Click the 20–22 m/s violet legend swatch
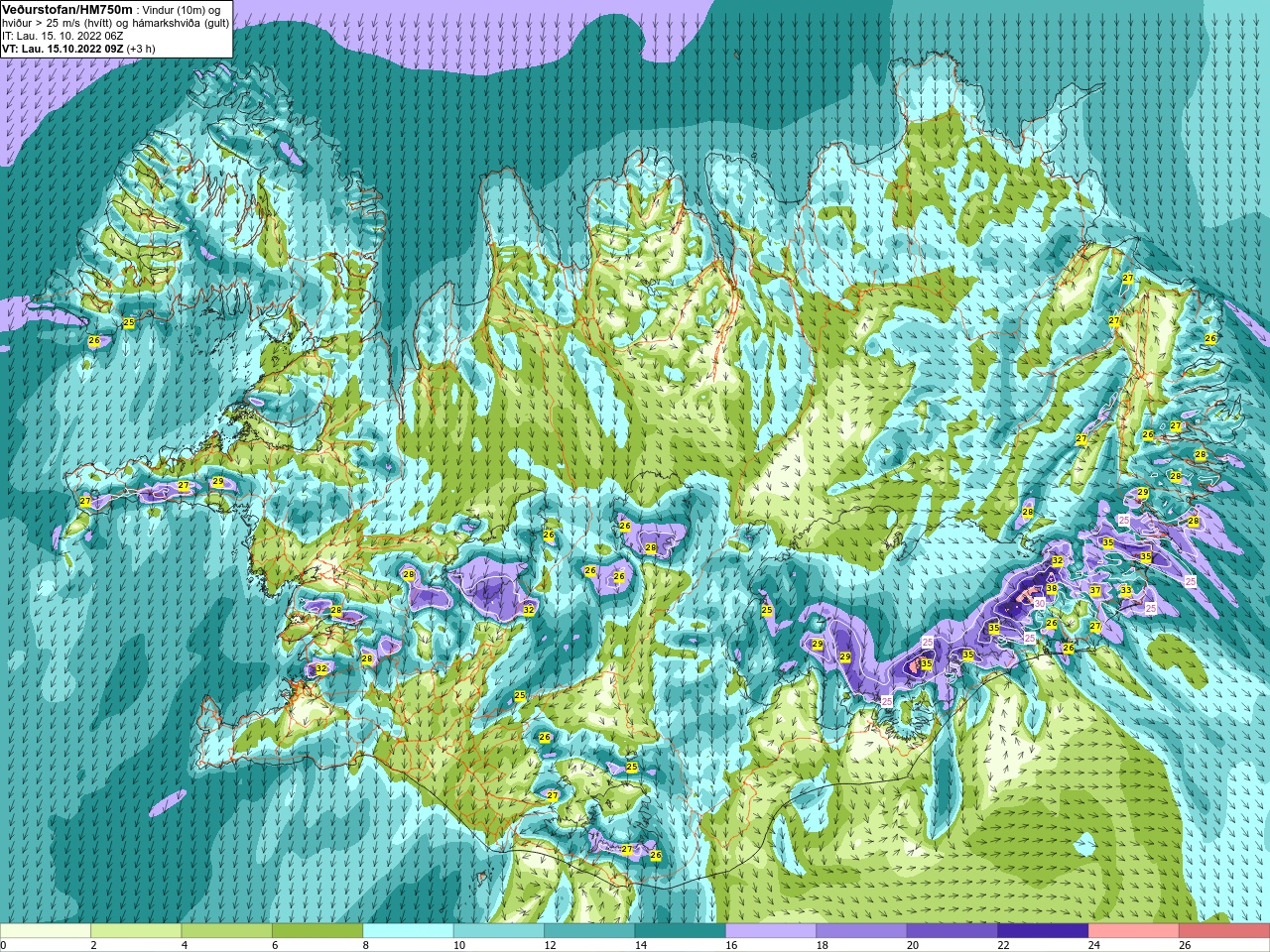The image size is (1270, 952). coord(952,931)
